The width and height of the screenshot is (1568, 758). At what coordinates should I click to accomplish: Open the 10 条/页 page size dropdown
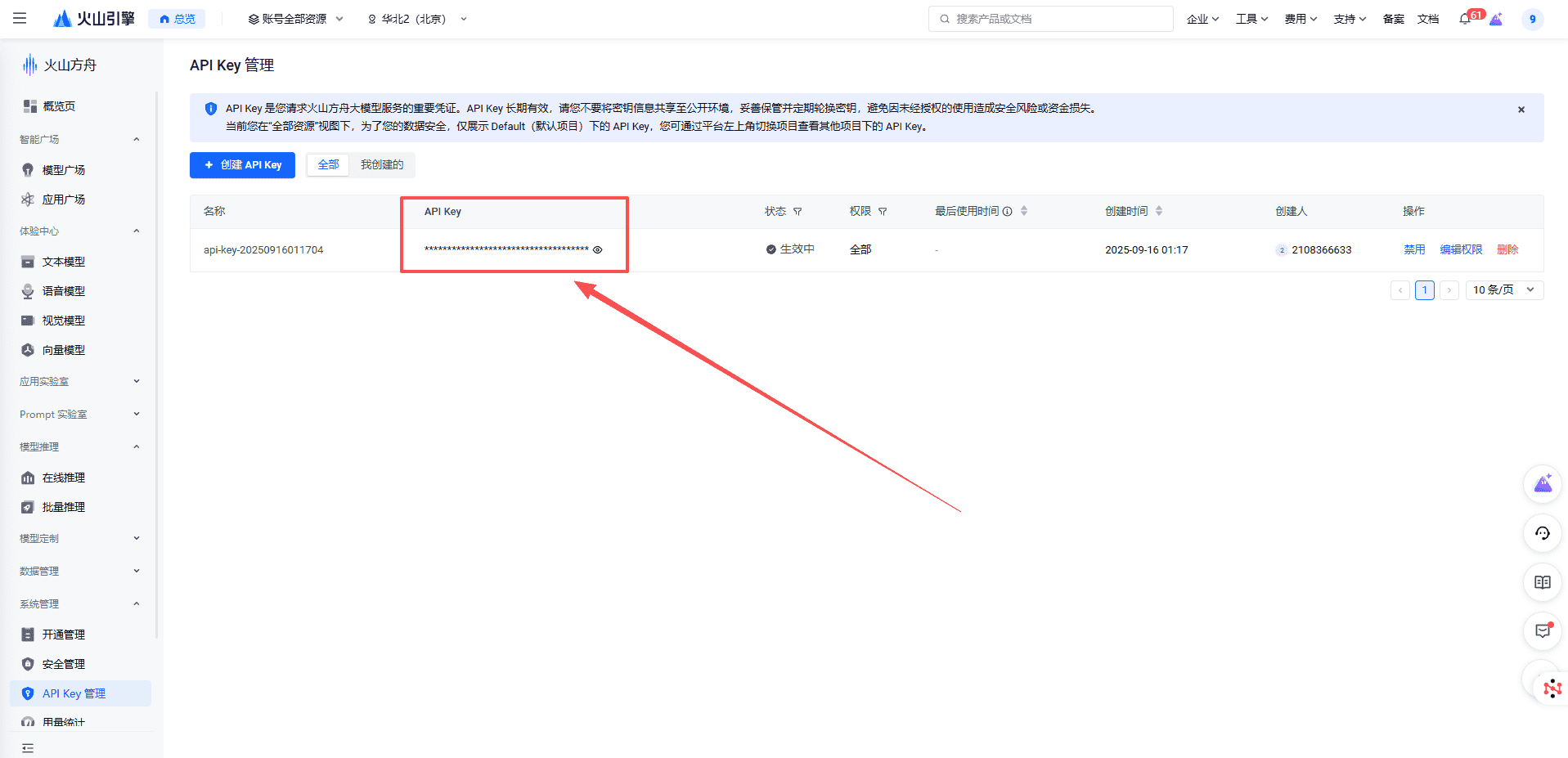1503,289
